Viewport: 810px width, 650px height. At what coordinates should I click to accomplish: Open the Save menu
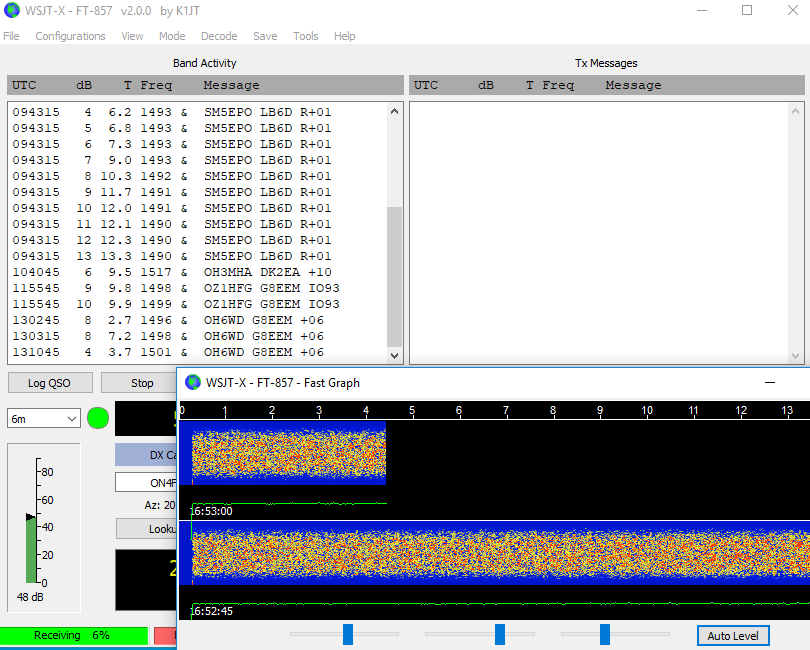click(265, 36)
